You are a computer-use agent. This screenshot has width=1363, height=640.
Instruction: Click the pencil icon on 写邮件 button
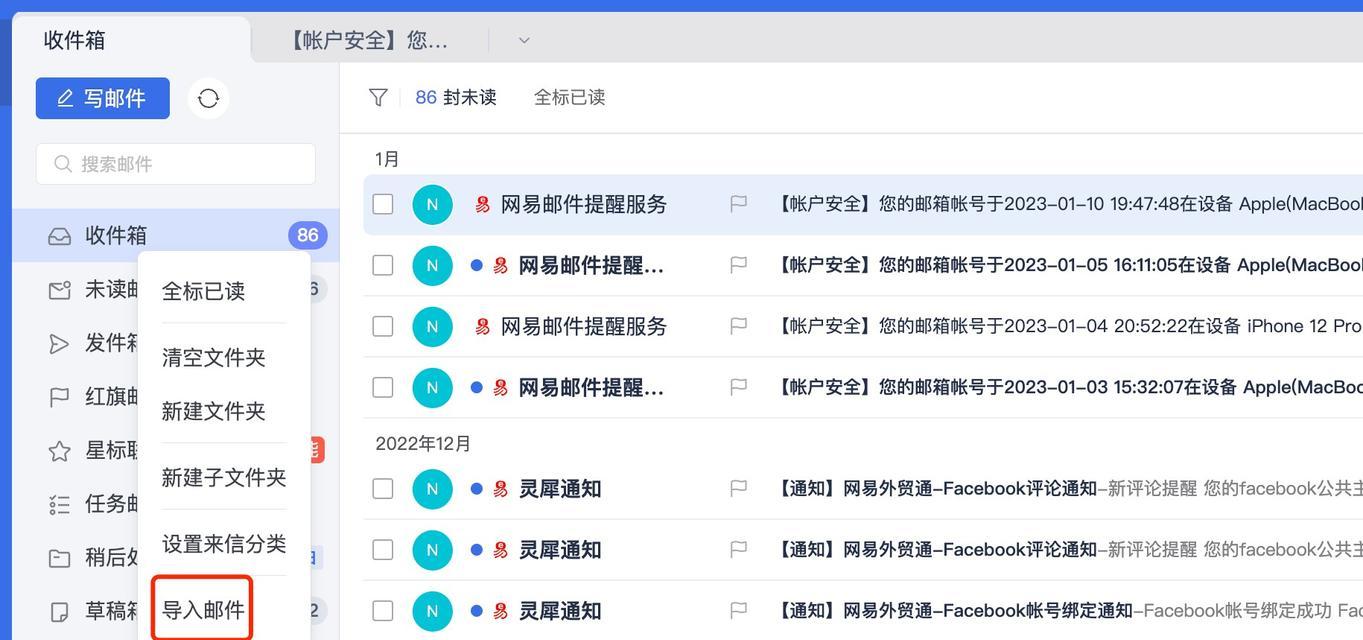click(65, 98)
